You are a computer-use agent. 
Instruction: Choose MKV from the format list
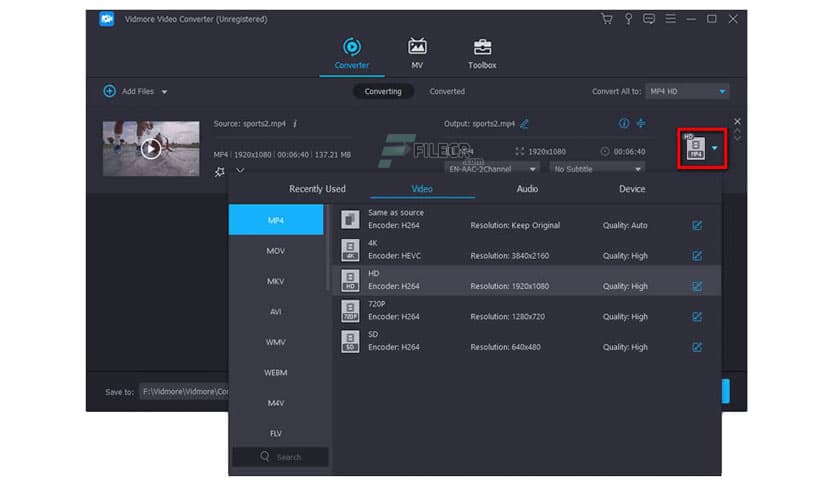pos(276,281)
